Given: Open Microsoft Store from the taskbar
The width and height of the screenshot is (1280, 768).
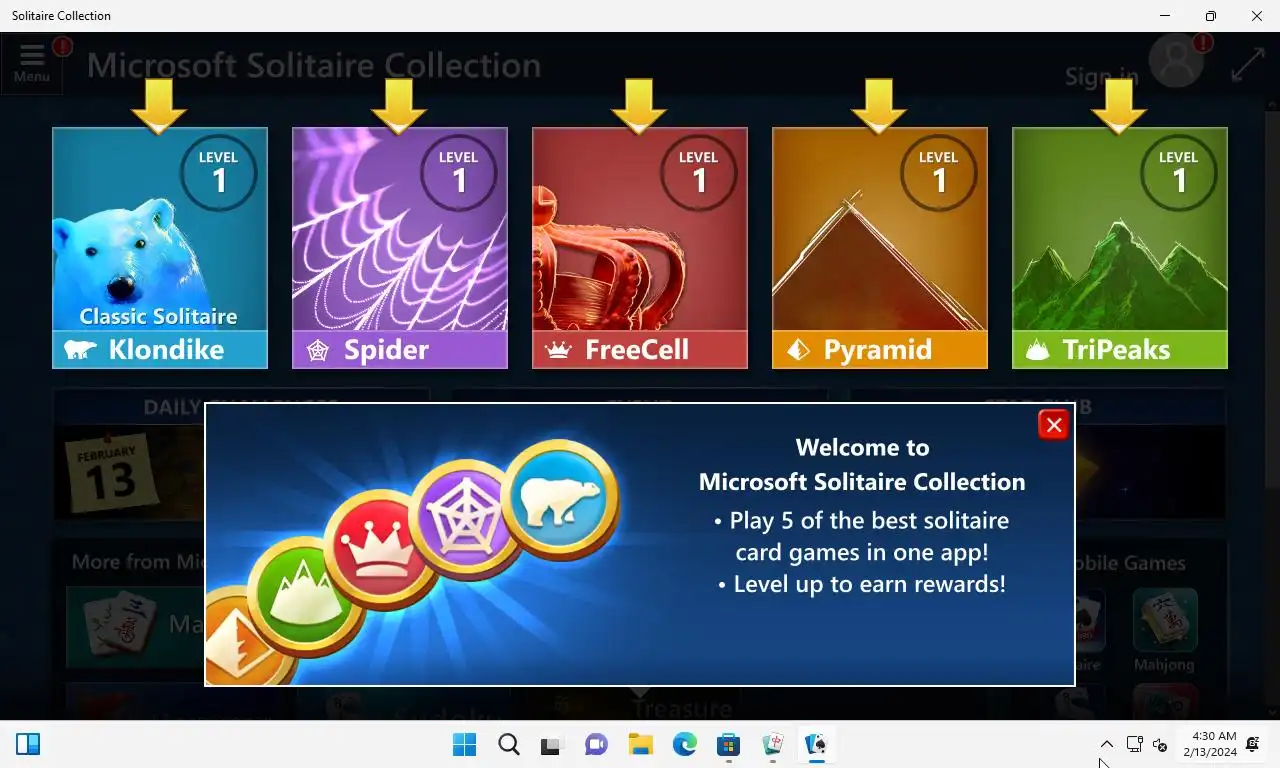Looking at the screenshot, I should pyautogui.click(x=728, y=744).
